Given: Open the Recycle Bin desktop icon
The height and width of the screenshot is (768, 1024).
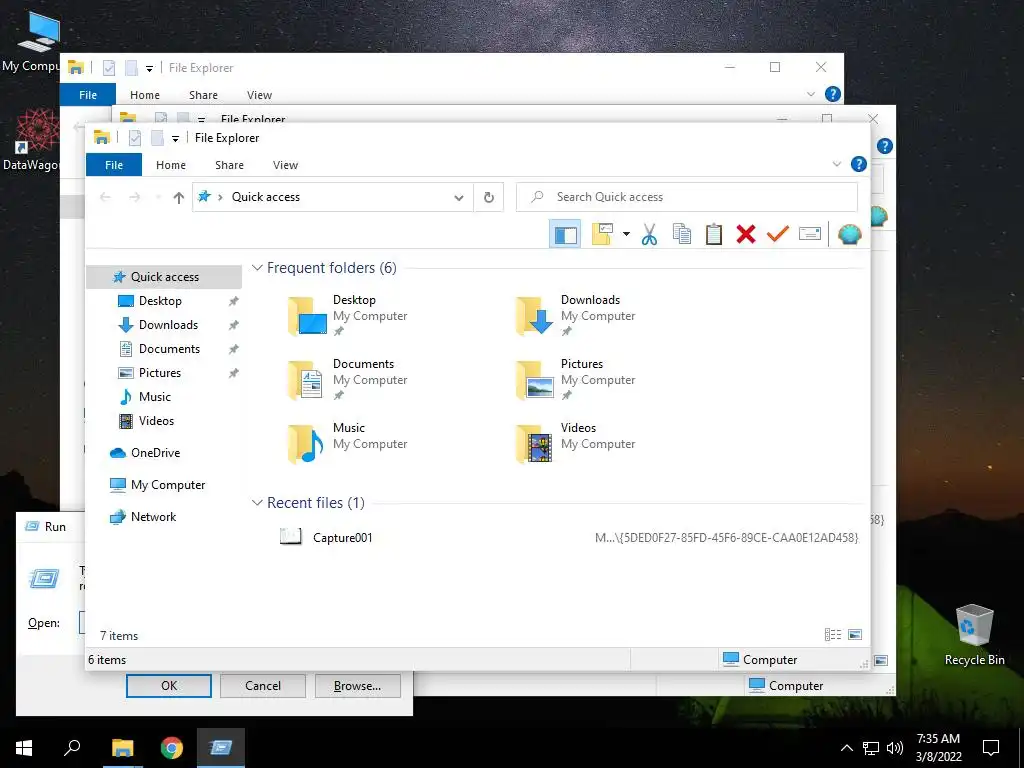Looking at the screenshot, I should pyautogui.click(x=974, y=635).
